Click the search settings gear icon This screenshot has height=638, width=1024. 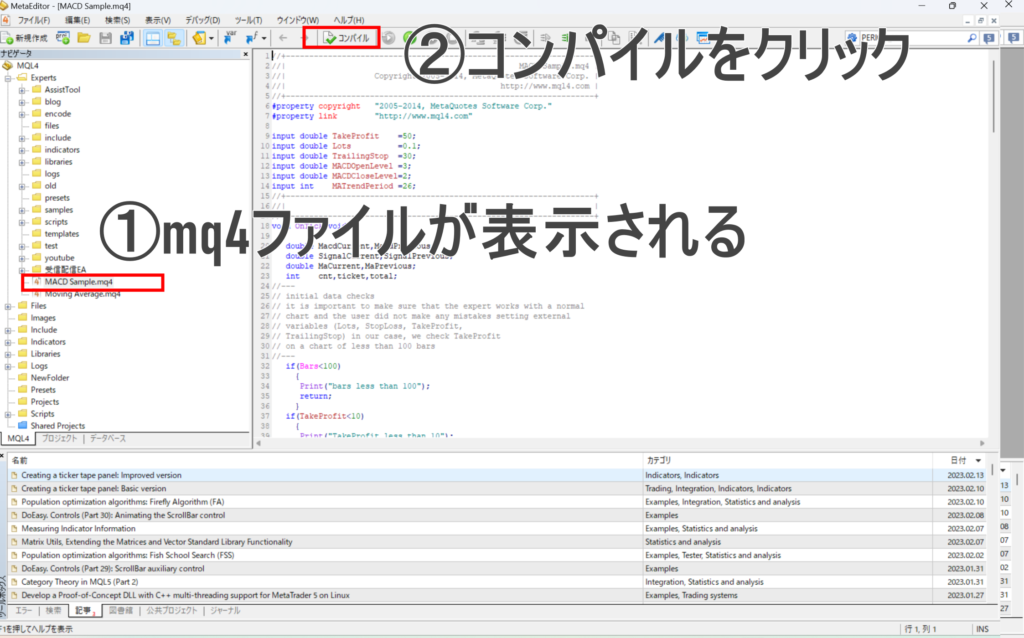point(852,38)
